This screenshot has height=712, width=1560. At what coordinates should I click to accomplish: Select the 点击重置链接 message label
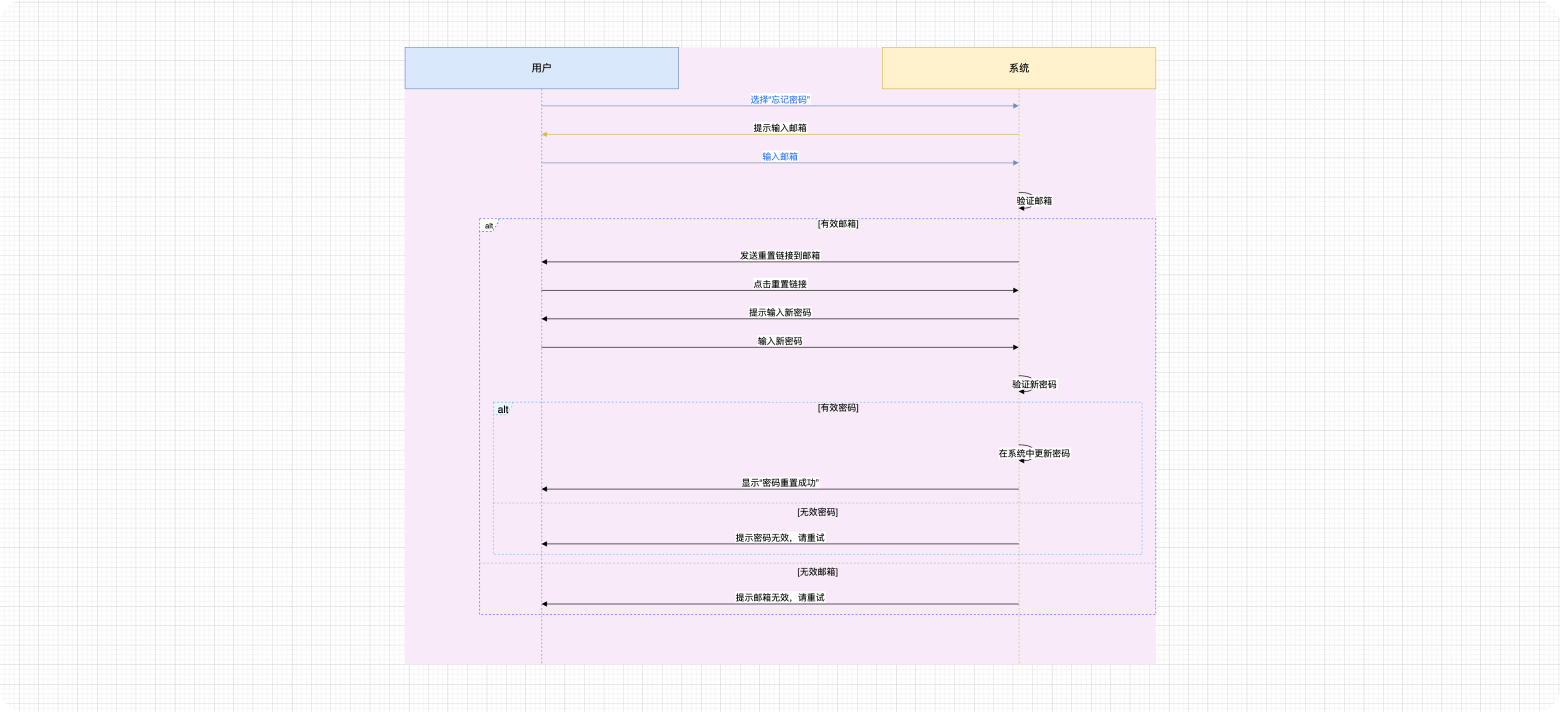click(x=780, y=285)
